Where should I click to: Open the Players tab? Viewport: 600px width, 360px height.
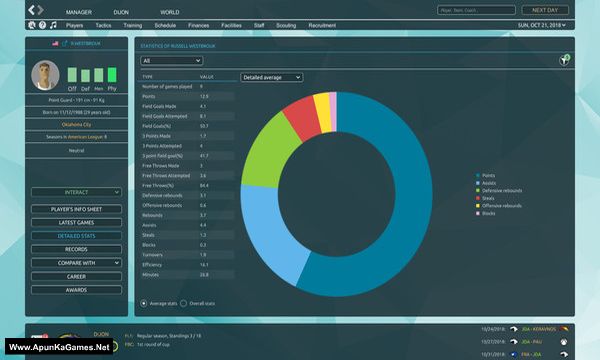pos(75,26)
